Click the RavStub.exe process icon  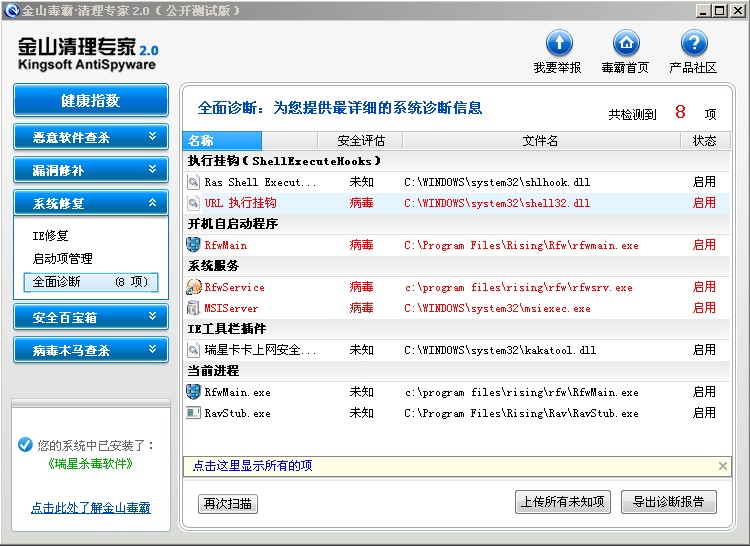click(193, 413)
